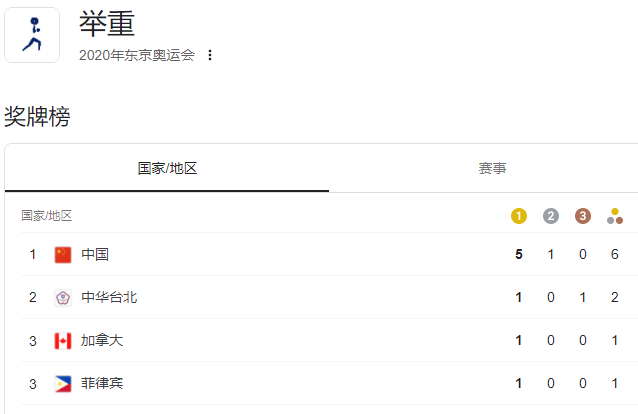638x414 pixels.
Task: Click the 国家/地区 column header label
Action: [x=46, y=216]
